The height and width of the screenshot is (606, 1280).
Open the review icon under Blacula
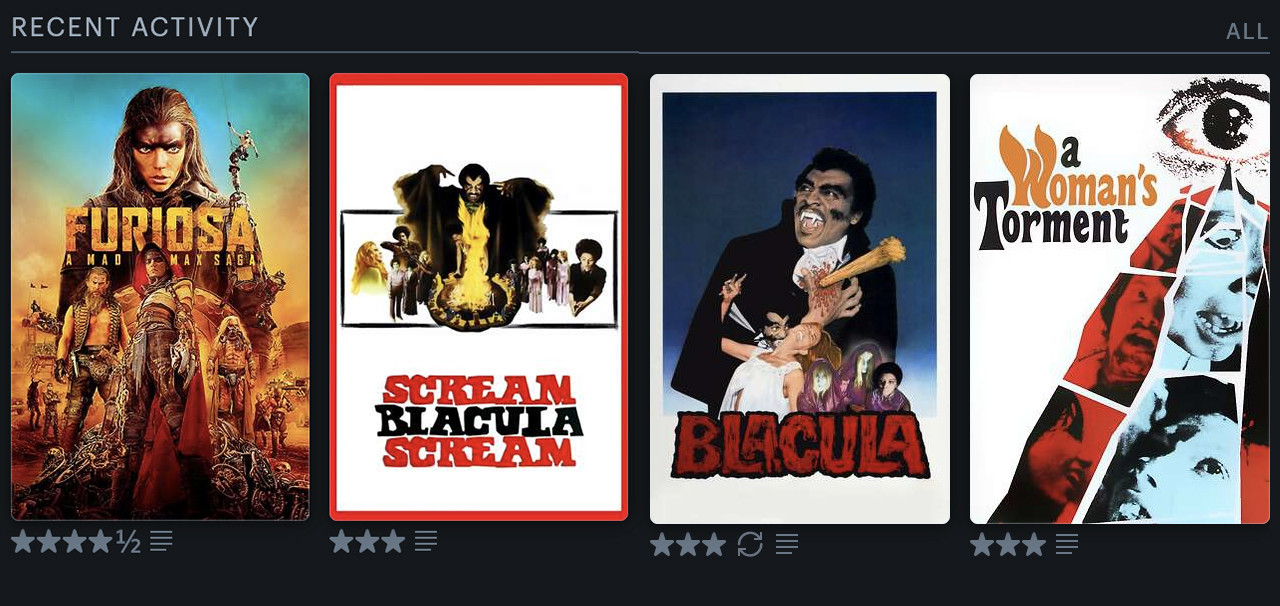click(787, 545)
